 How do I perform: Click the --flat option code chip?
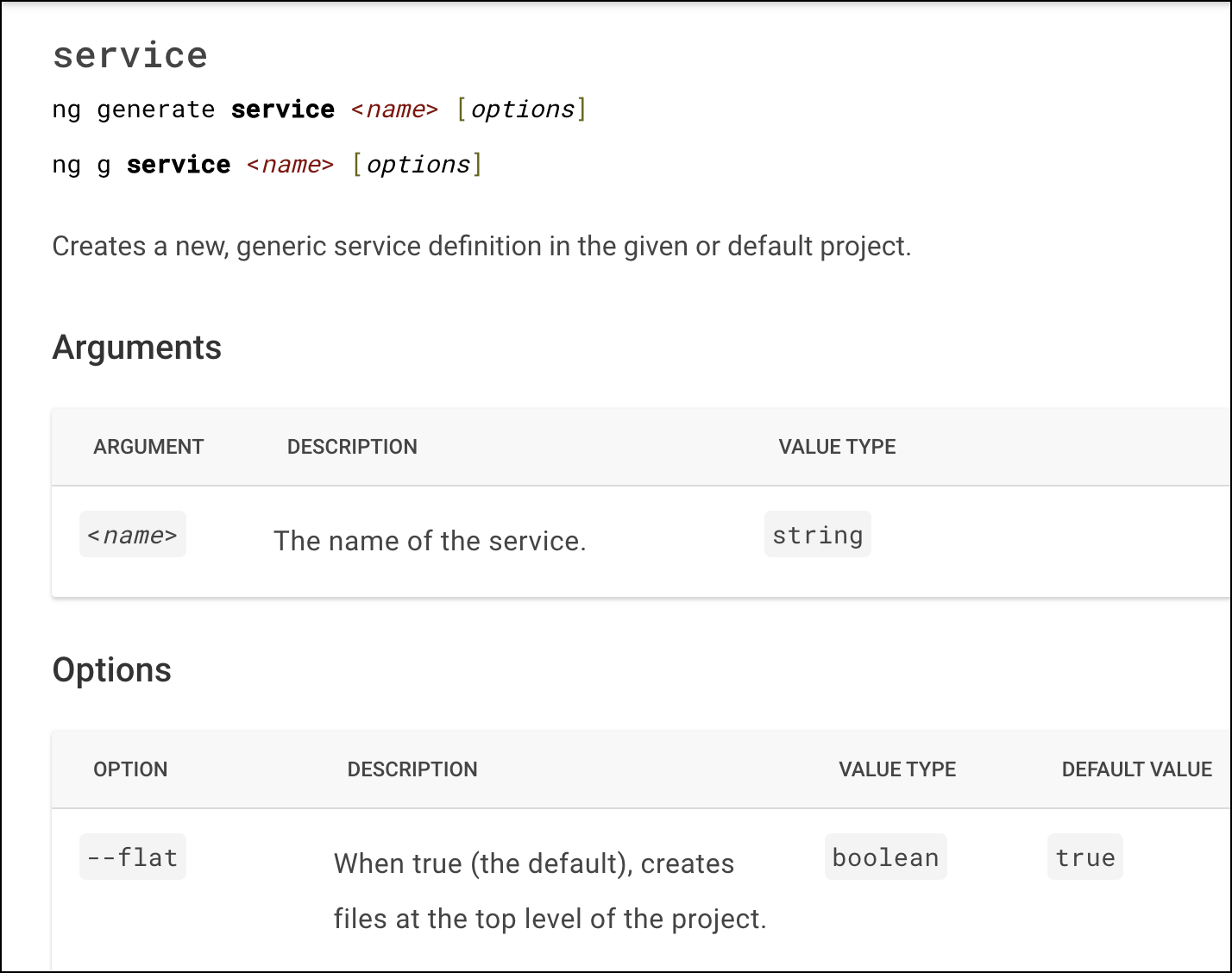[133, 858]
